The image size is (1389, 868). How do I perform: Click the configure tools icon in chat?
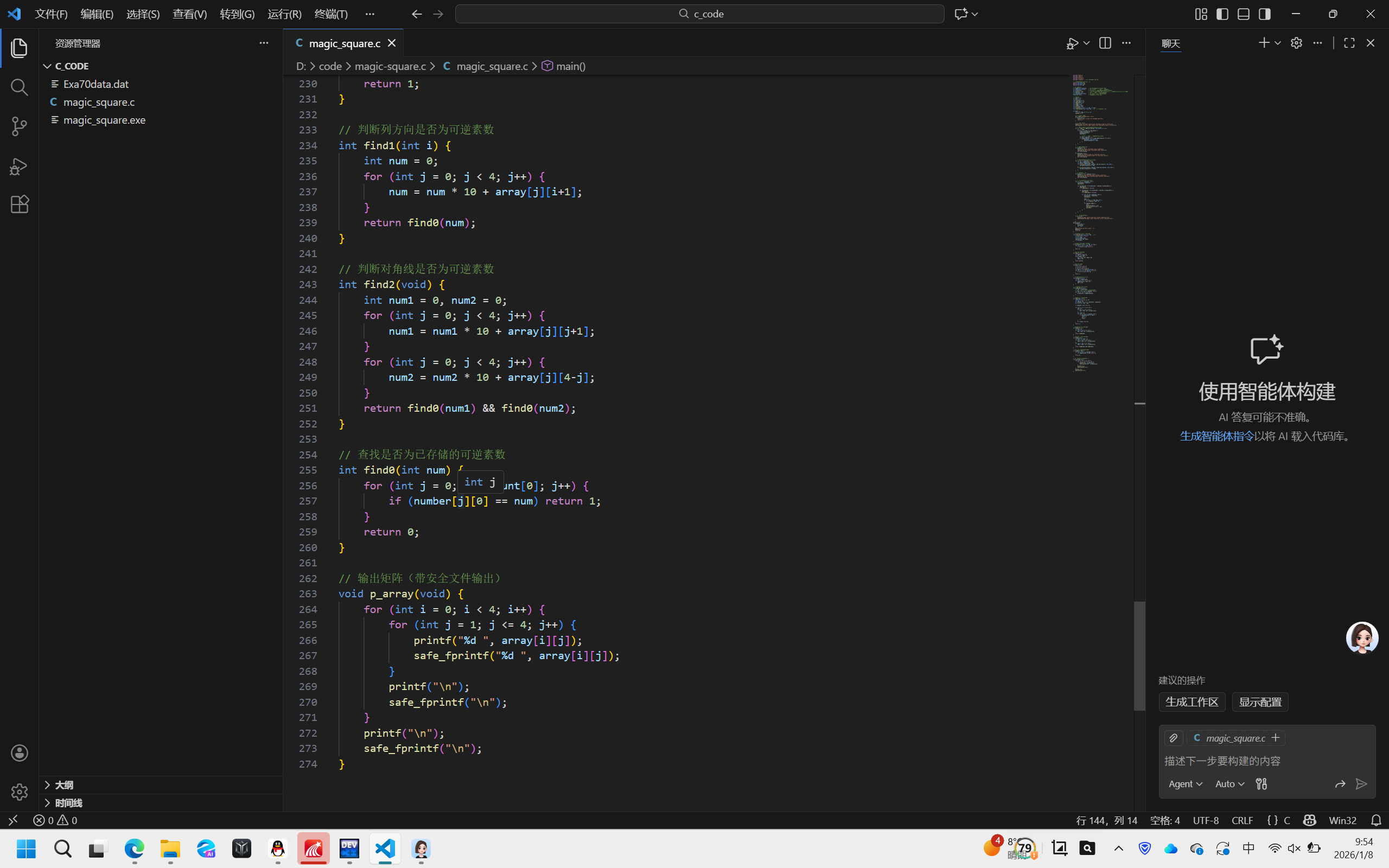tap(1261, 783)
